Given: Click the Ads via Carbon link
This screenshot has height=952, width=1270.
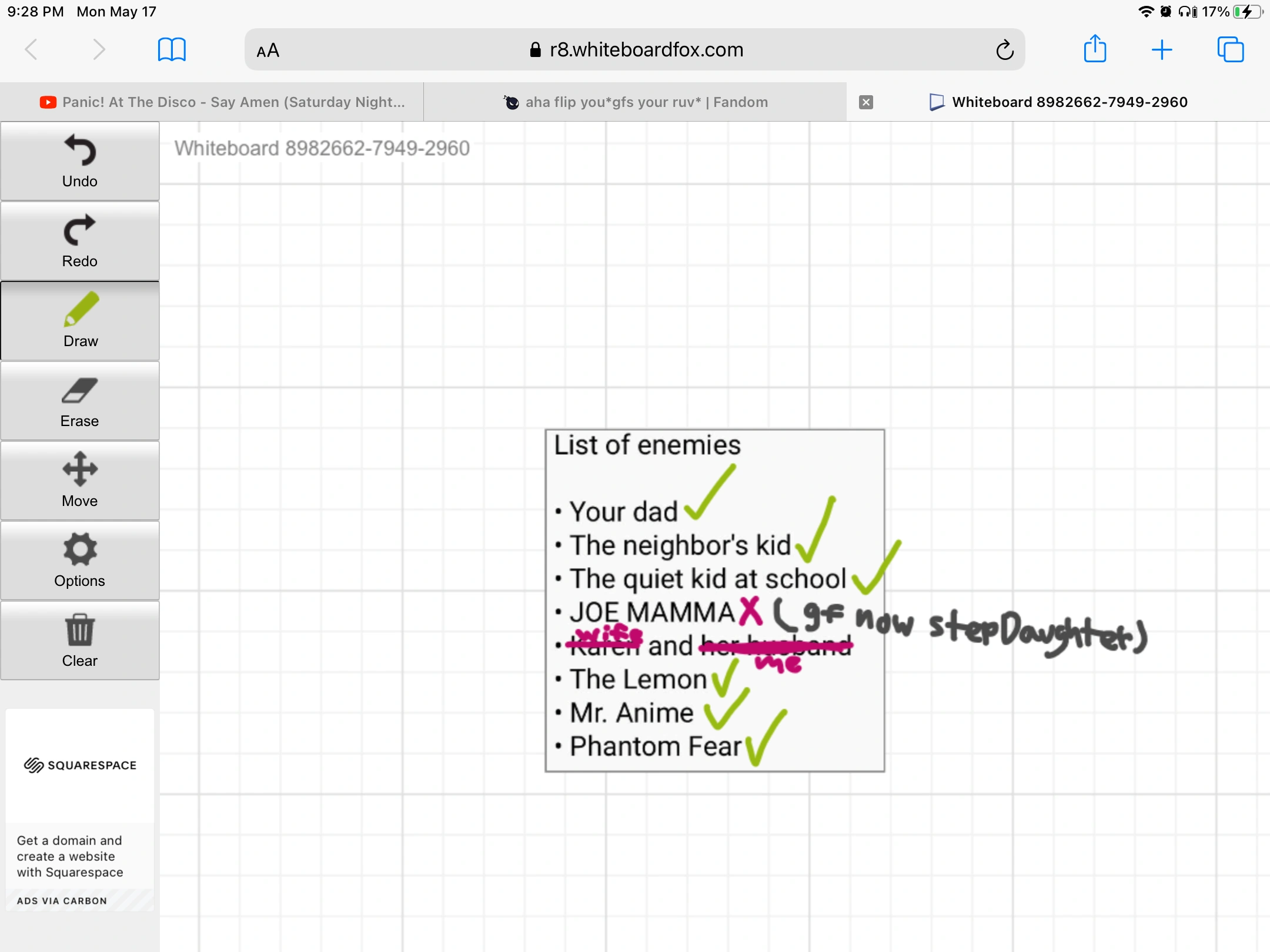Looking at the screenshot, I should coord(62,901).
